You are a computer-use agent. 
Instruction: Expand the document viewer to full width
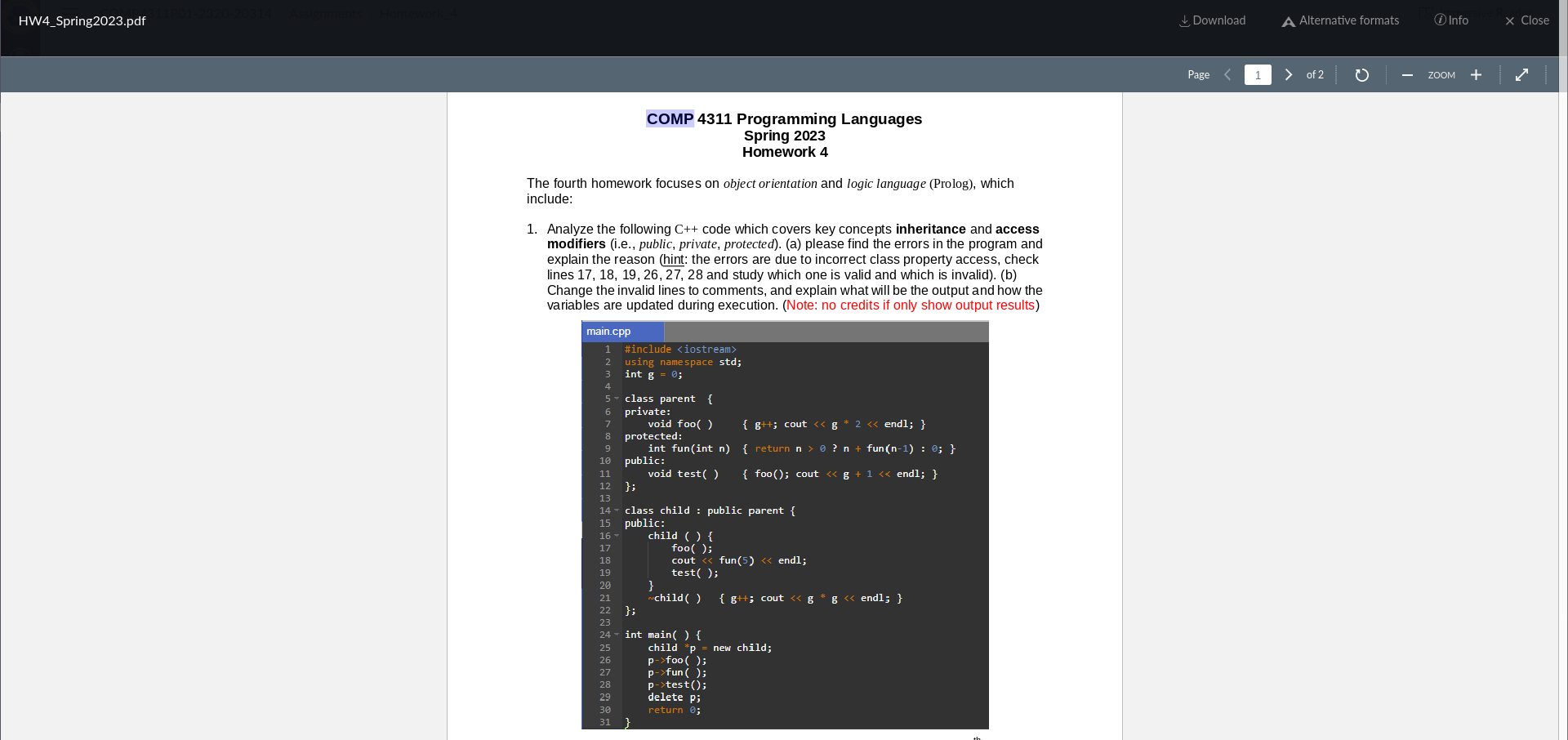1521,74
